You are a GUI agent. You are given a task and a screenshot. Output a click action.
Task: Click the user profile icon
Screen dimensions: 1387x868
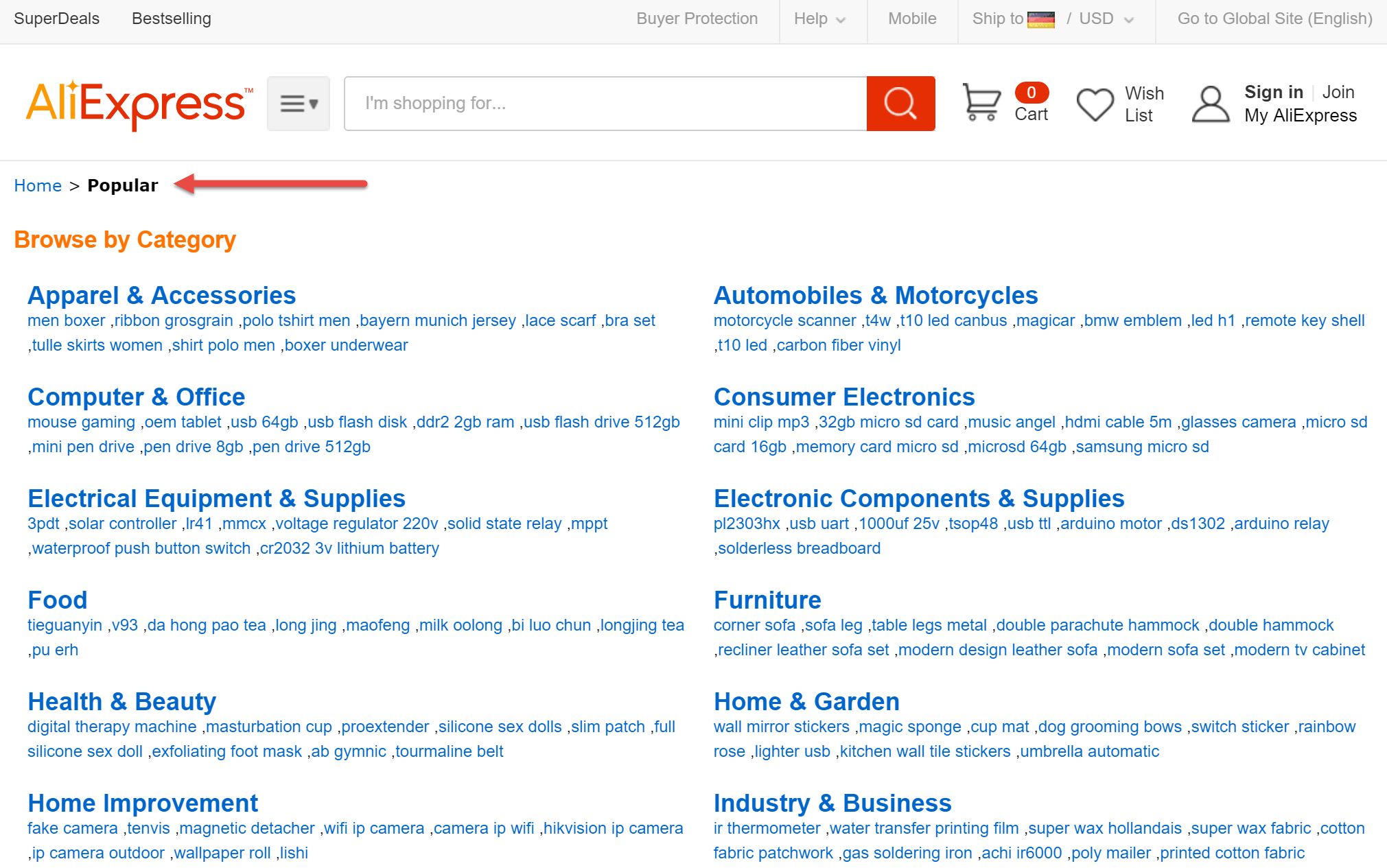(x=1211, y=104)
